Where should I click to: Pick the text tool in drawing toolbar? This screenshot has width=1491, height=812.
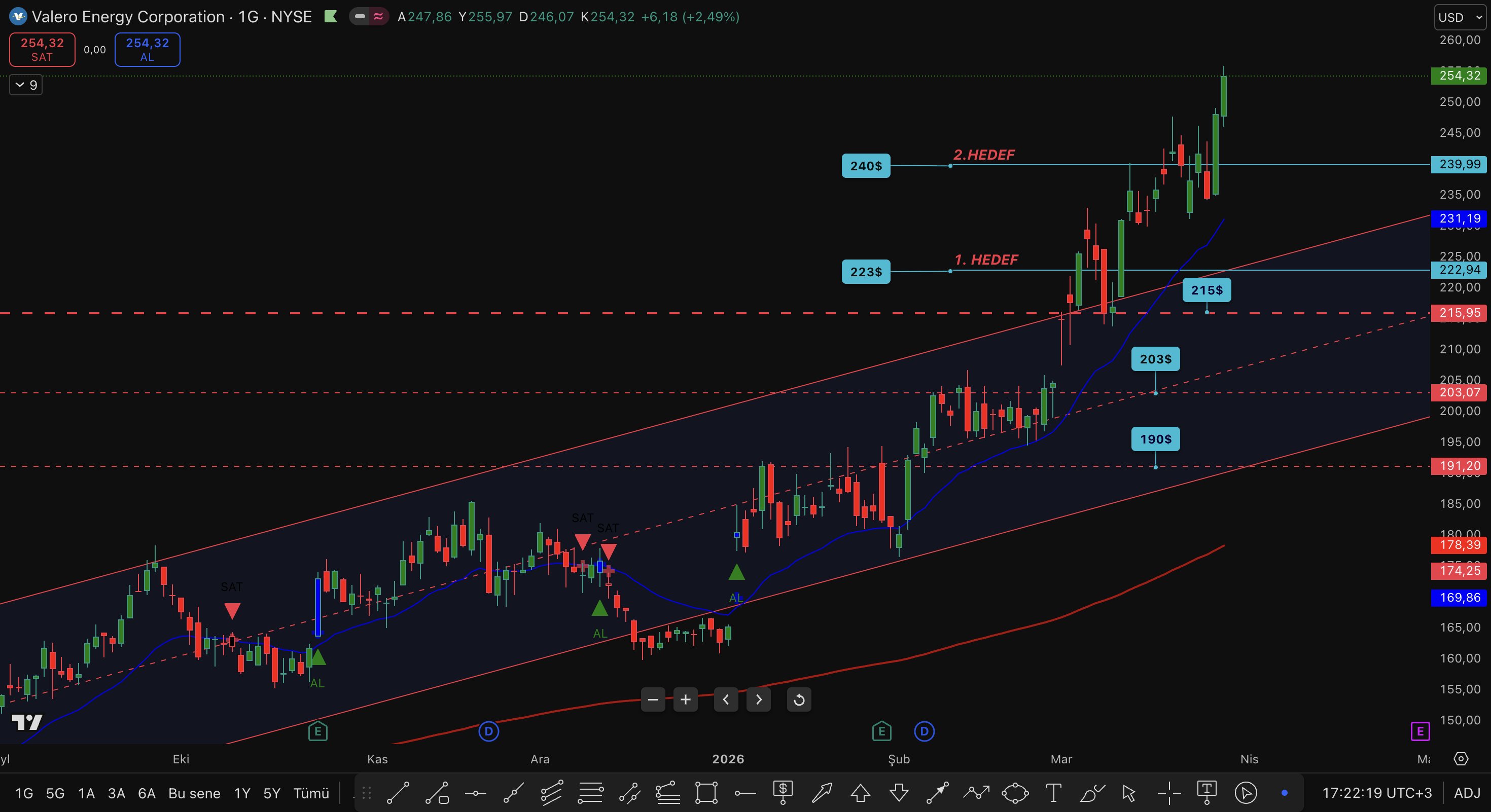(1053, 792)
